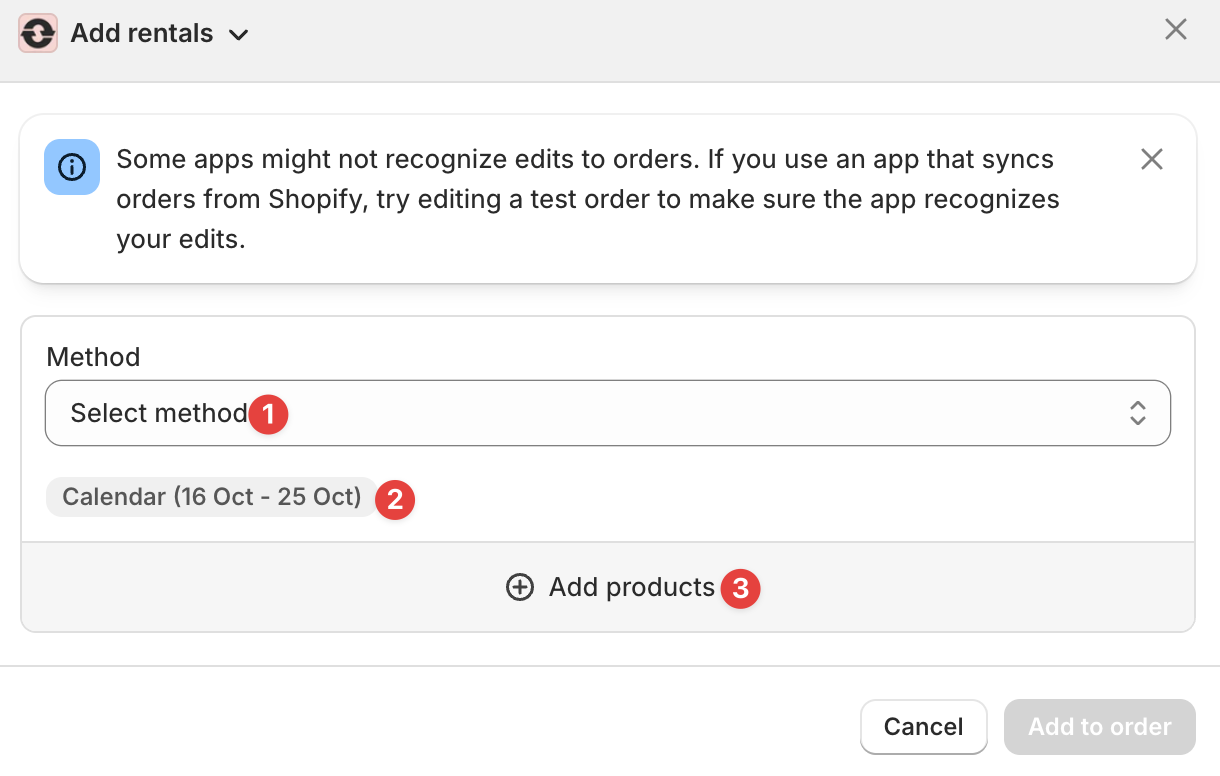Click the 'Select method' placeholder text
Screen dimensions: 1220x776
[158, 413]
